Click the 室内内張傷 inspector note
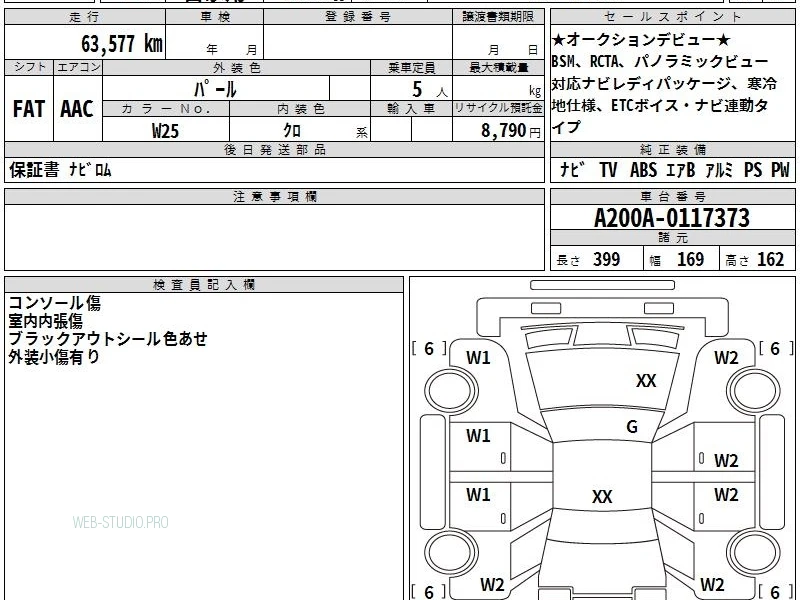800x600 pixels. 45,321
